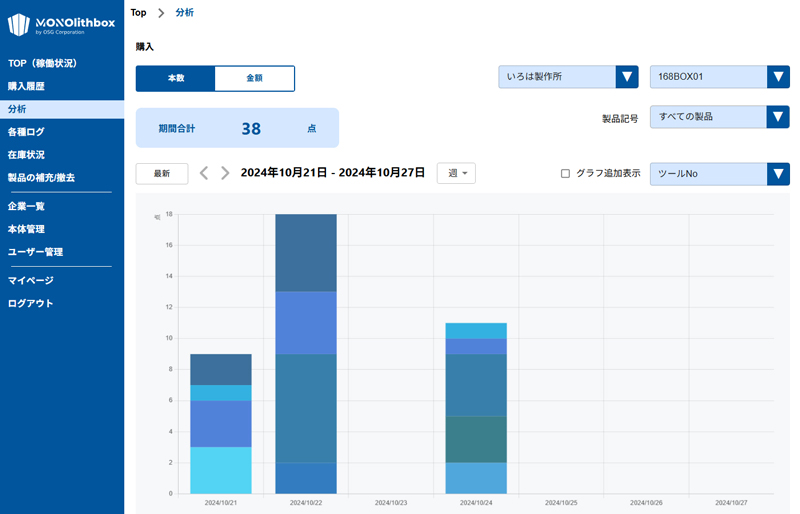The width and height of the screenshot is (800, 514).
Task: Open the 週 period selector
Action: click(x=456, y=173)
